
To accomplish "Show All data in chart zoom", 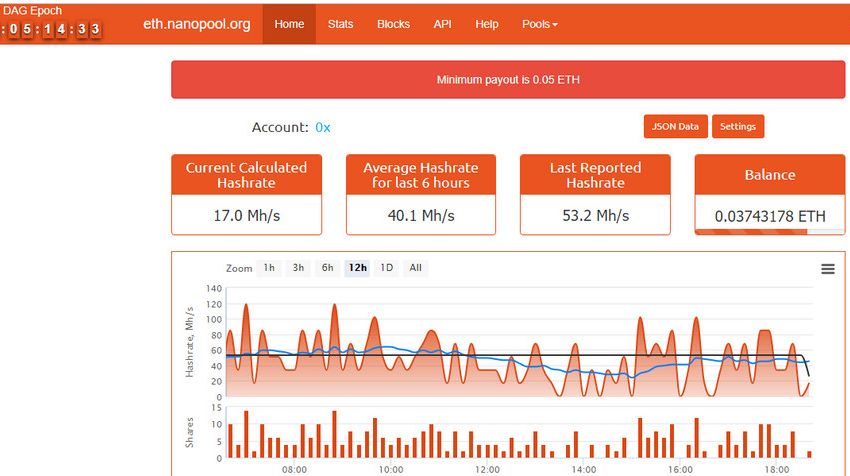I will point(416,268).
